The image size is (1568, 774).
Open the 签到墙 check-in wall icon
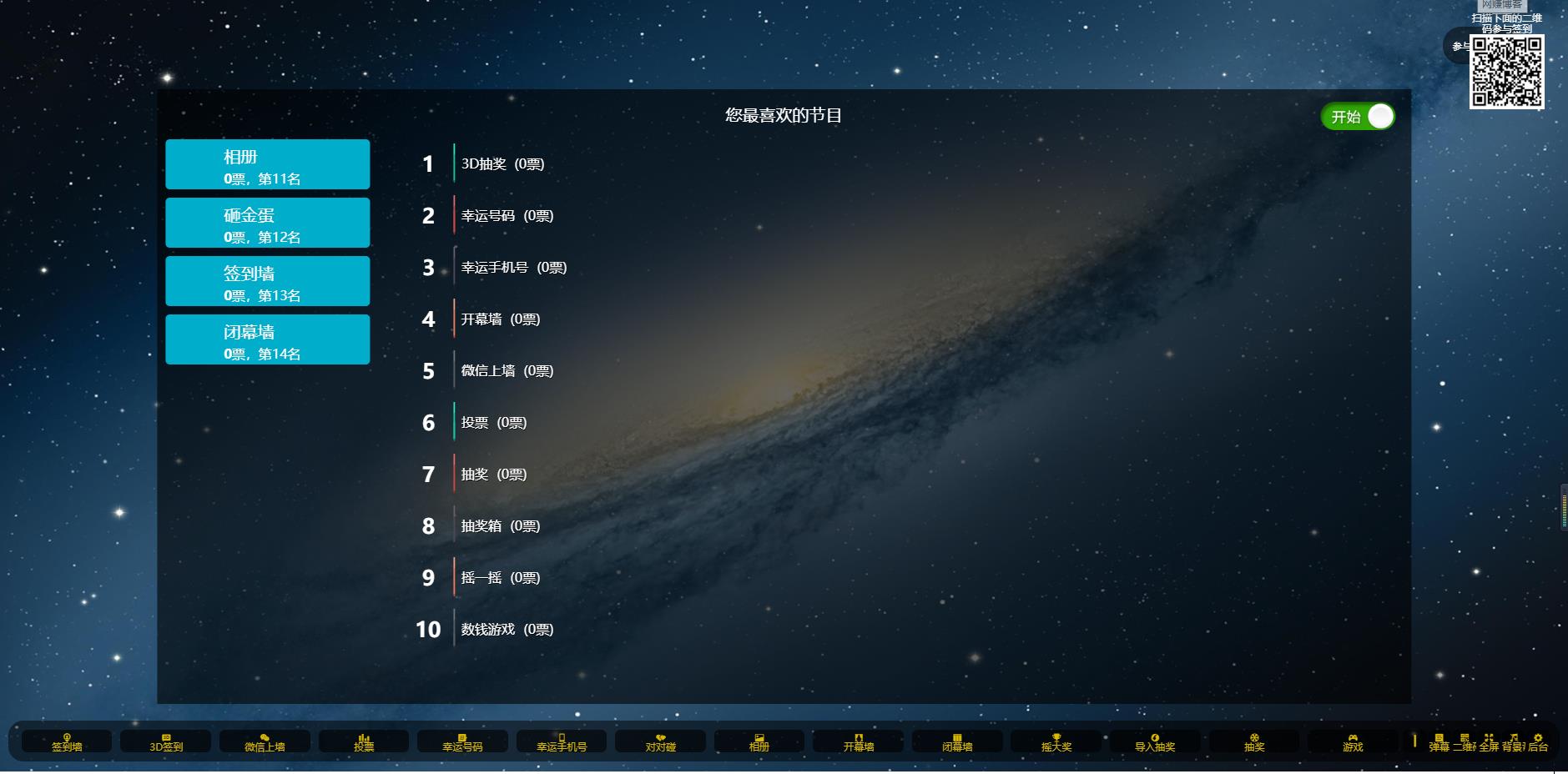67,741
